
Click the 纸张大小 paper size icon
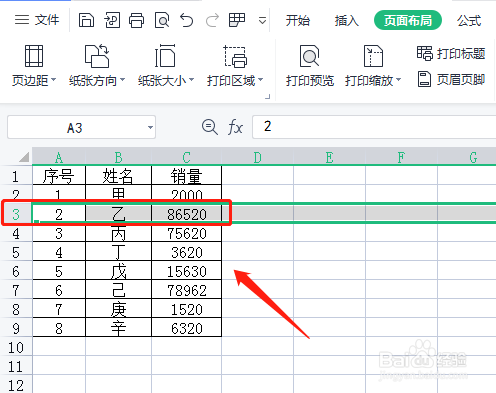(x=165, y=56)
